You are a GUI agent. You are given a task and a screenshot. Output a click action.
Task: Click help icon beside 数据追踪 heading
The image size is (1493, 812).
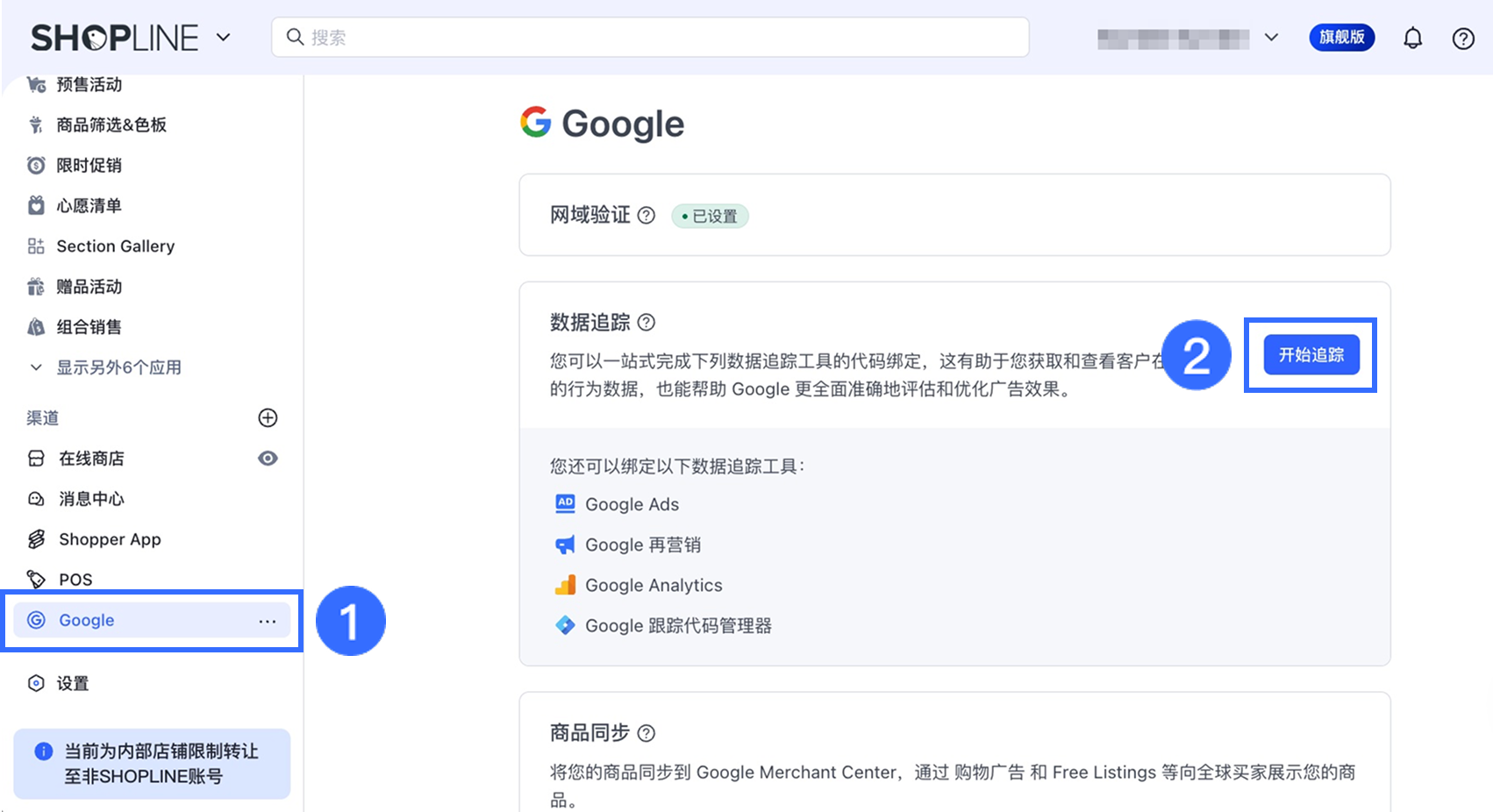[x=646, y=323]
